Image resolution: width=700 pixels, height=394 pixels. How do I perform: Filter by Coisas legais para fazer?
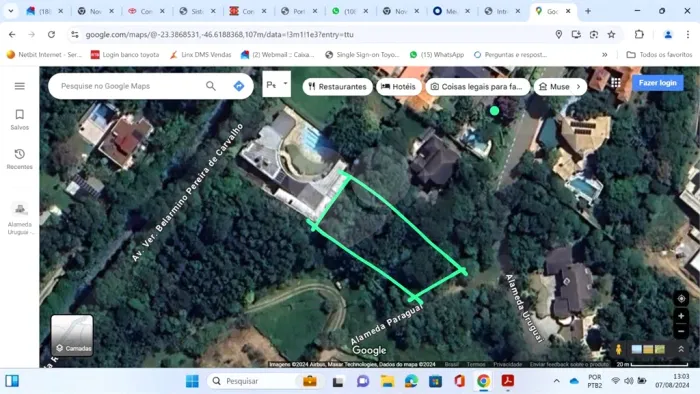click(x=477, y=87)
